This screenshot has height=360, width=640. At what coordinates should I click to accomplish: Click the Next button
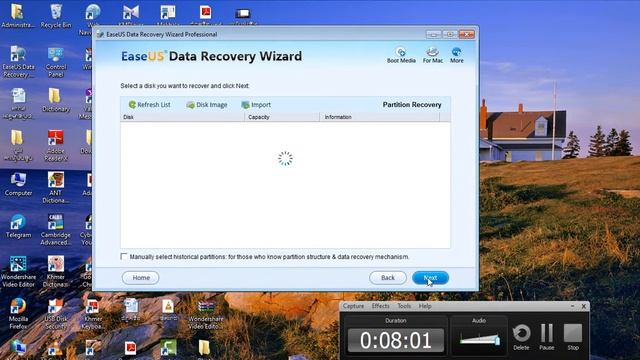tap(430, 278)
